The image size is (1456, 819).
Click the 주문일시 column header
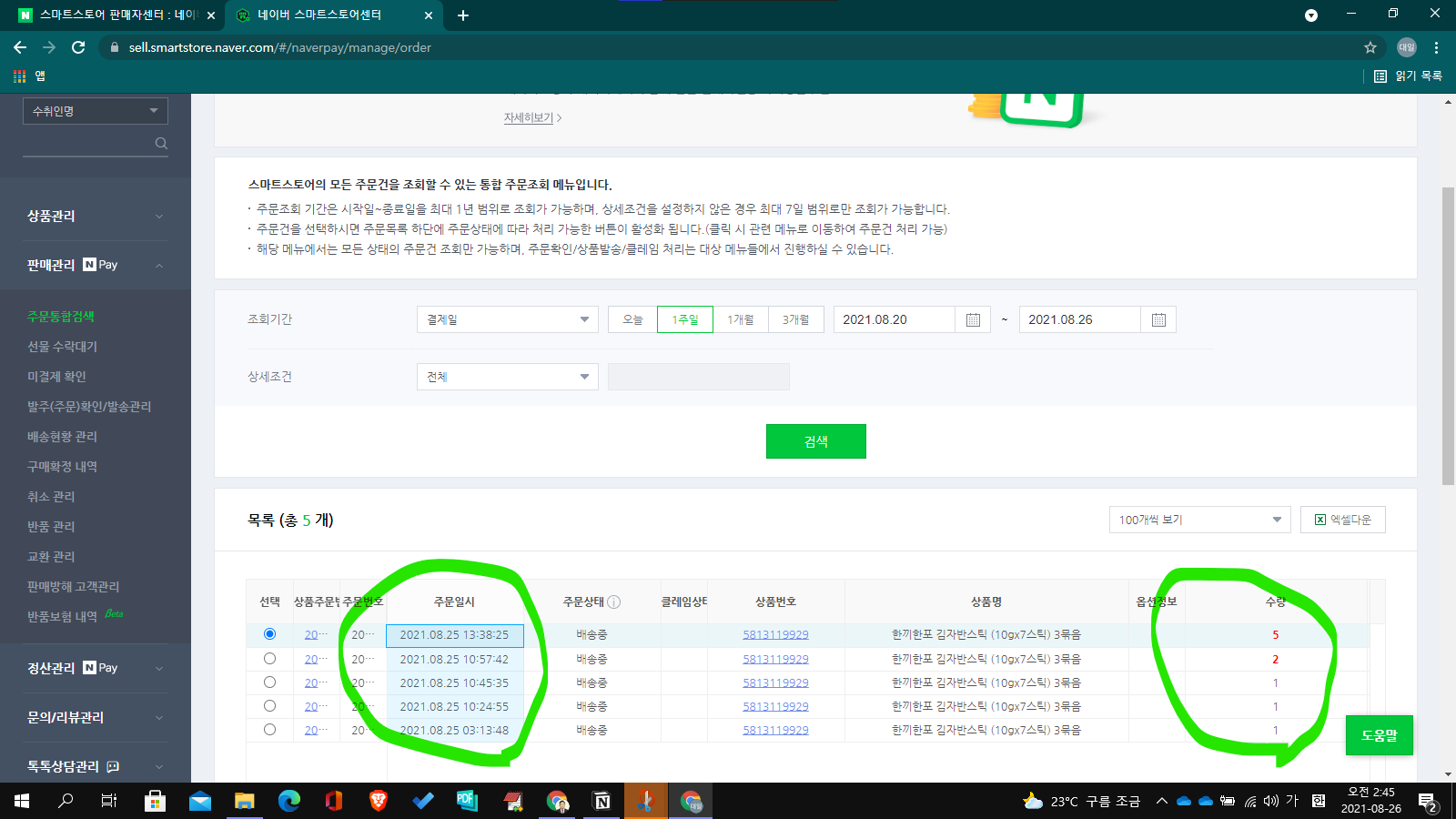tap(454, 602)
